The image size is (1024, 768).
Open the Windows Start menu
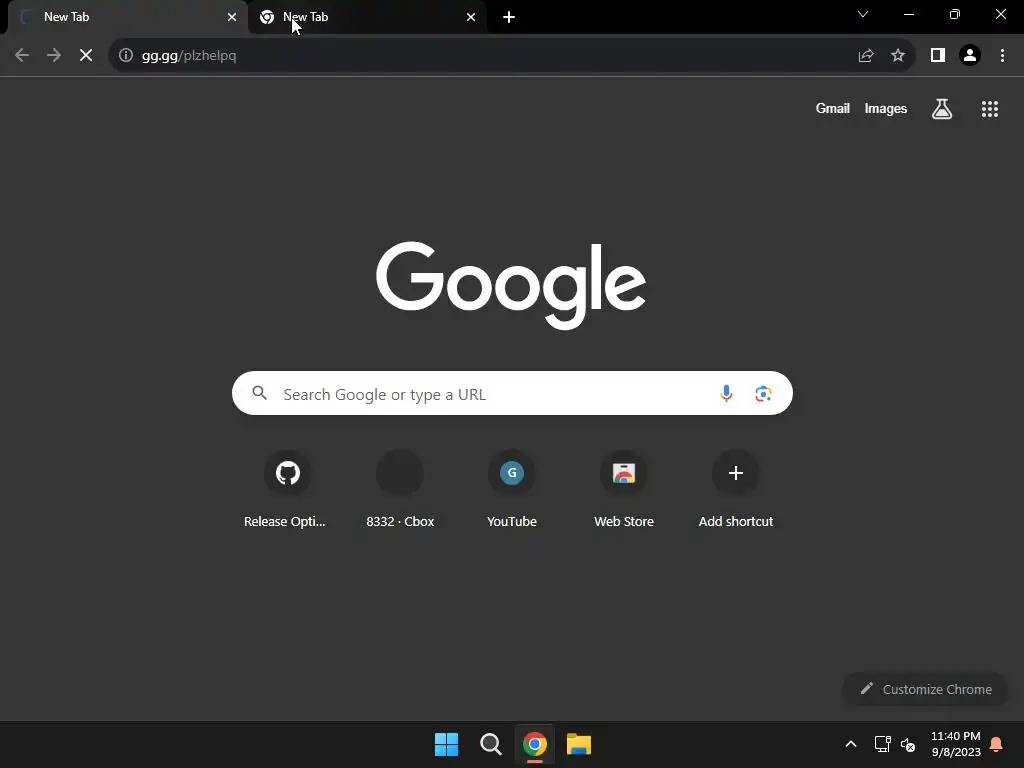[447, 744]
